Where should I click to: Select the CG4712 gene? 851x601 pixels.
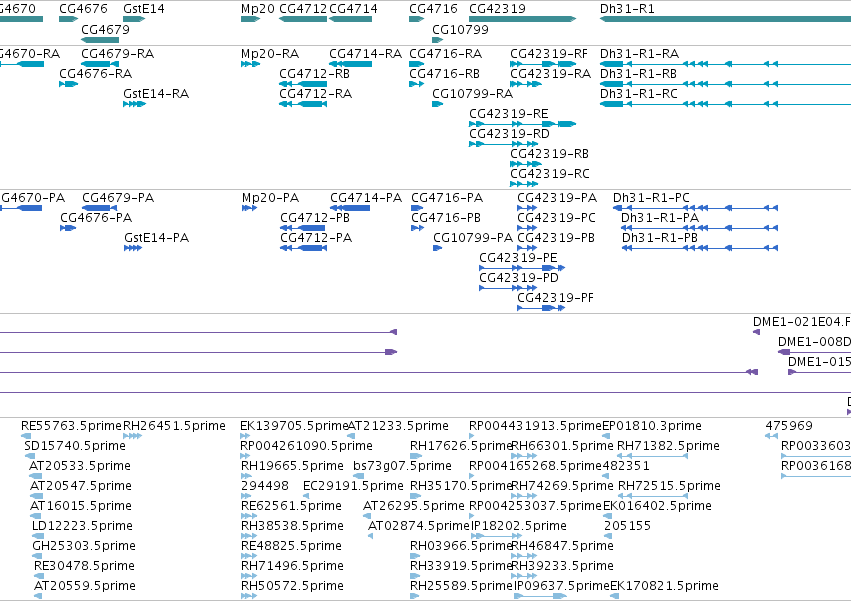[303, 19]
